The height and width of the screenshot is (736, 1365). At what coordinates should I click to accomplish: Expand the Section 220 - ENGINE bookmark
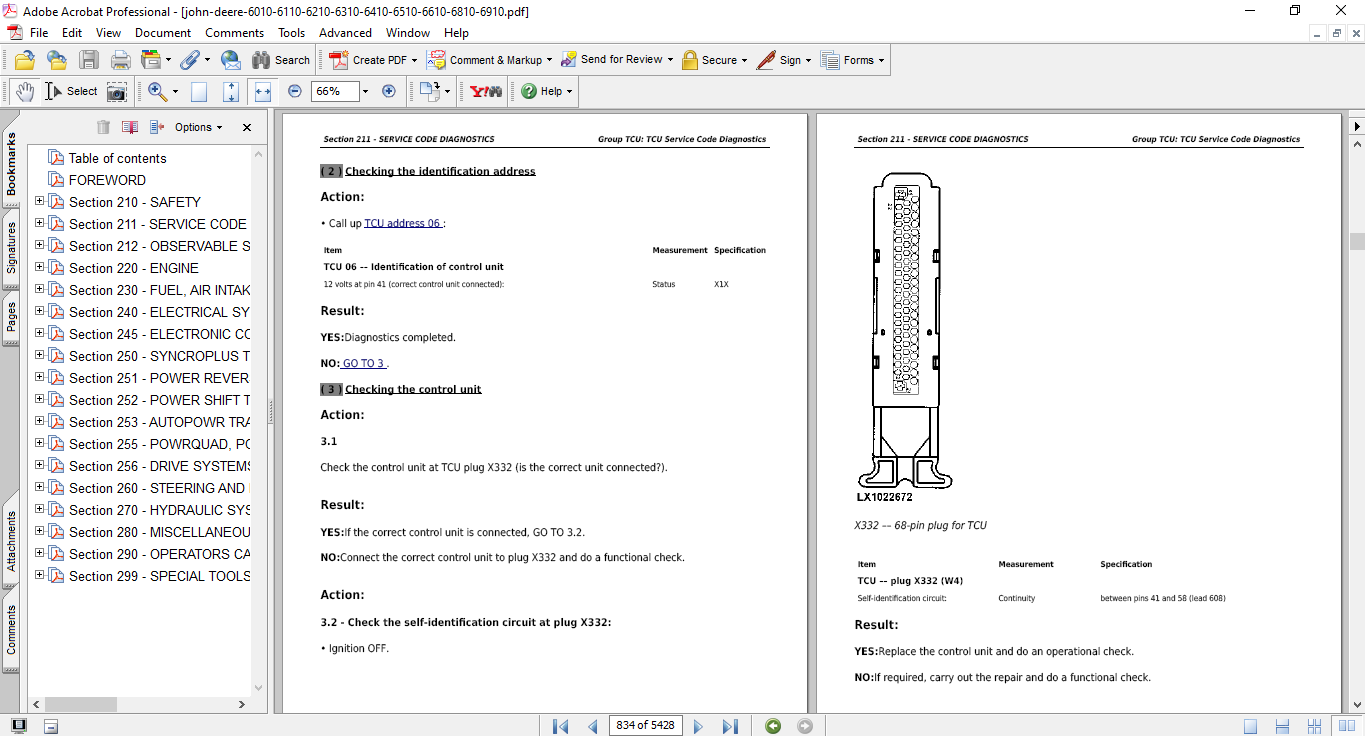click(40, 267)
